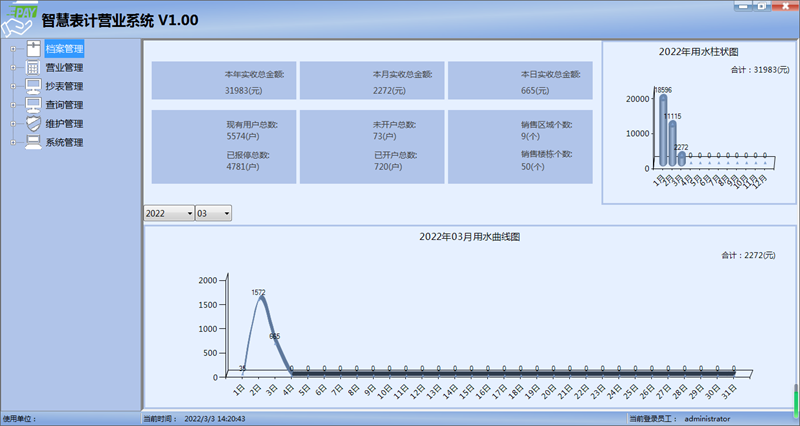
Task: Expand the 档案管理 tree node
Action: coord(13,49)
